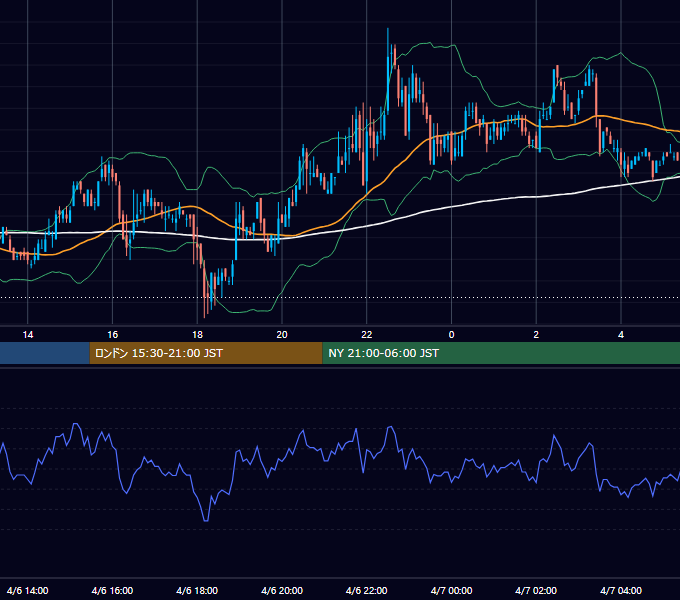Click the 4/6 22:00 oscillator axis label
Image resolution: width=680 pixels, height=600 pixels.
366,590
